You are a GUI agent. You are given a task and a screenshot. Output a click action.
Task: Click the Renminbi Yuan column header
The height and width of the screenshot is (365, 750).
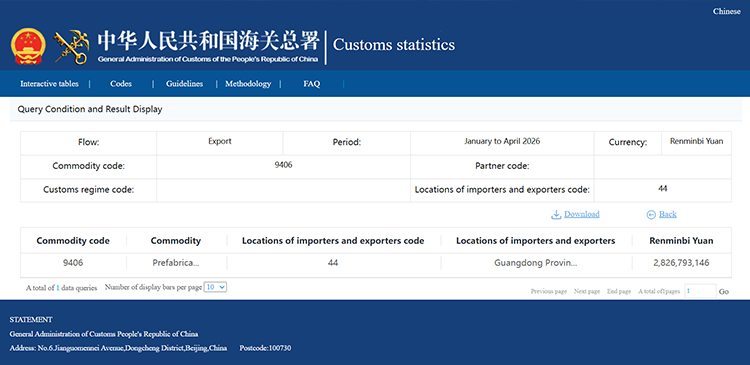coord(681,241)
